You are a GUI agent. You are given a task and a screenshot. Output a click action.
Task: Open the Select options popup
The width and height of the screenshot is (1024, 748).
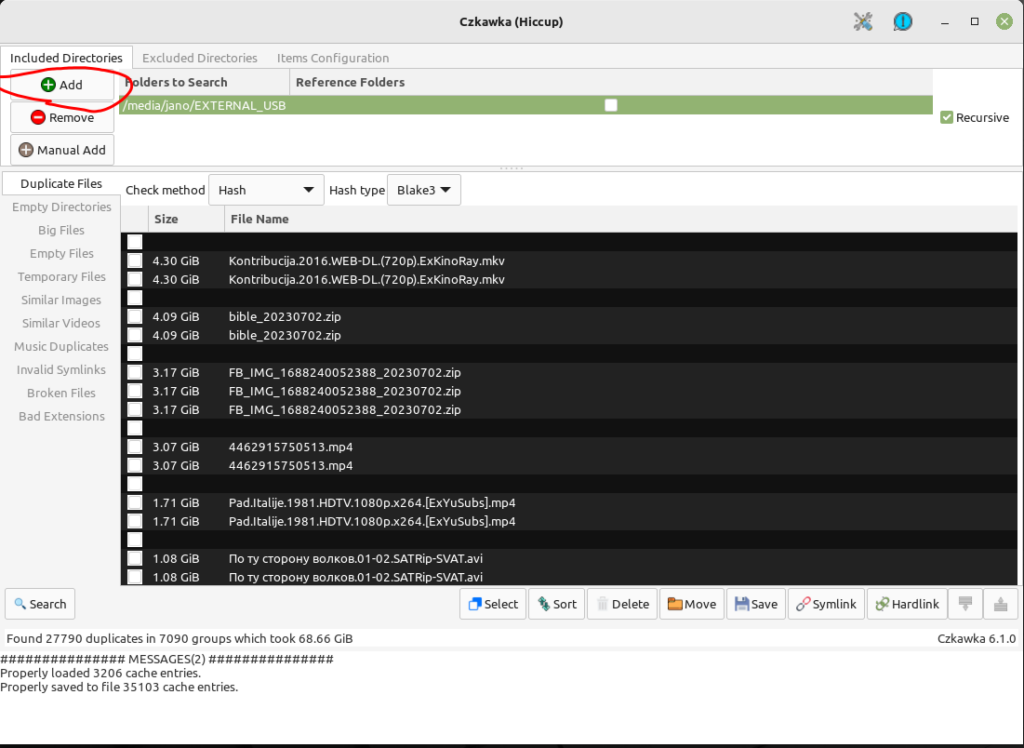tap(492, 603)
